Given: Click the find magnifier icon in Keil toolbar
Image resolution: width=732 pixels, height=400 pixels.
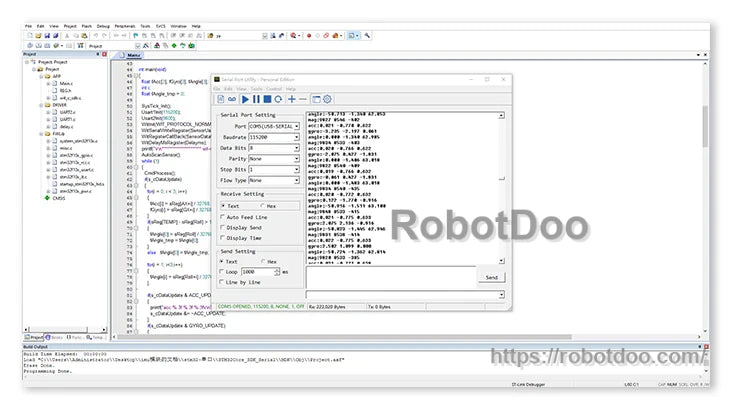Looking at the screenshot, I should [x=293, y=35].
